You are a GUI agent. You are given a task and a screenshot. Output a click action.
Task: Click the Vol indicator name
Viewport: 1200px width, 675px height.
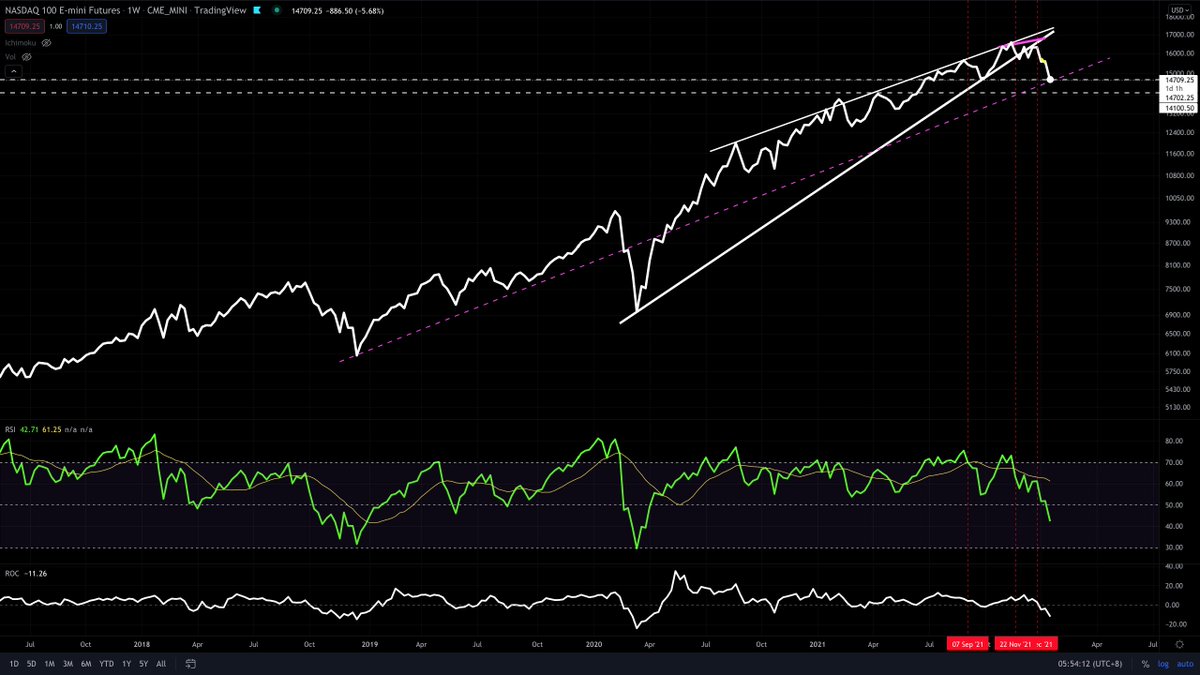pyautogui.click(x=10, y=58)
